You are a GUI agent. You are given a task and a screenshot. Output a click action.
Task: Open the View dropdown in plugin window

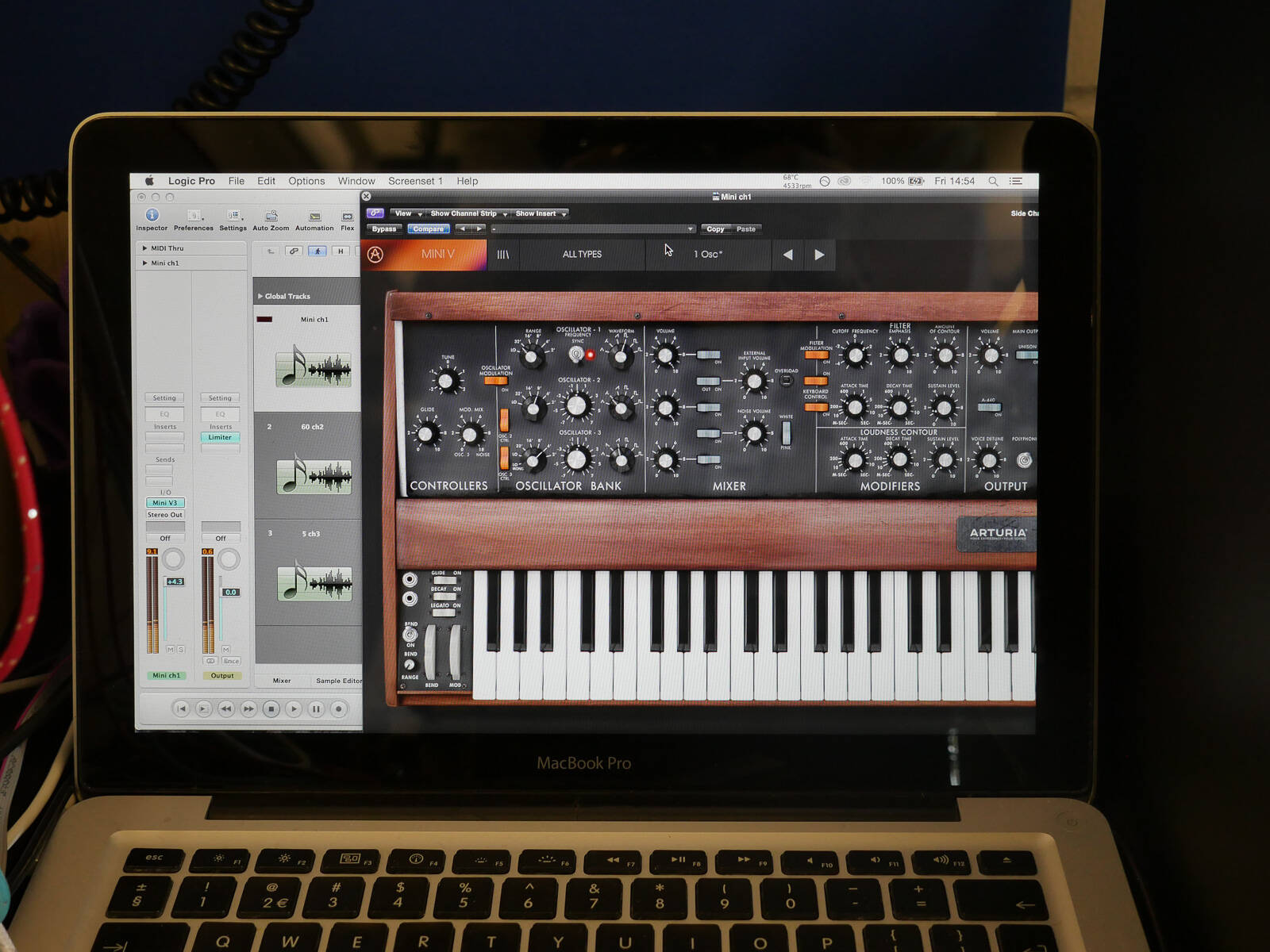pos(406,213)
